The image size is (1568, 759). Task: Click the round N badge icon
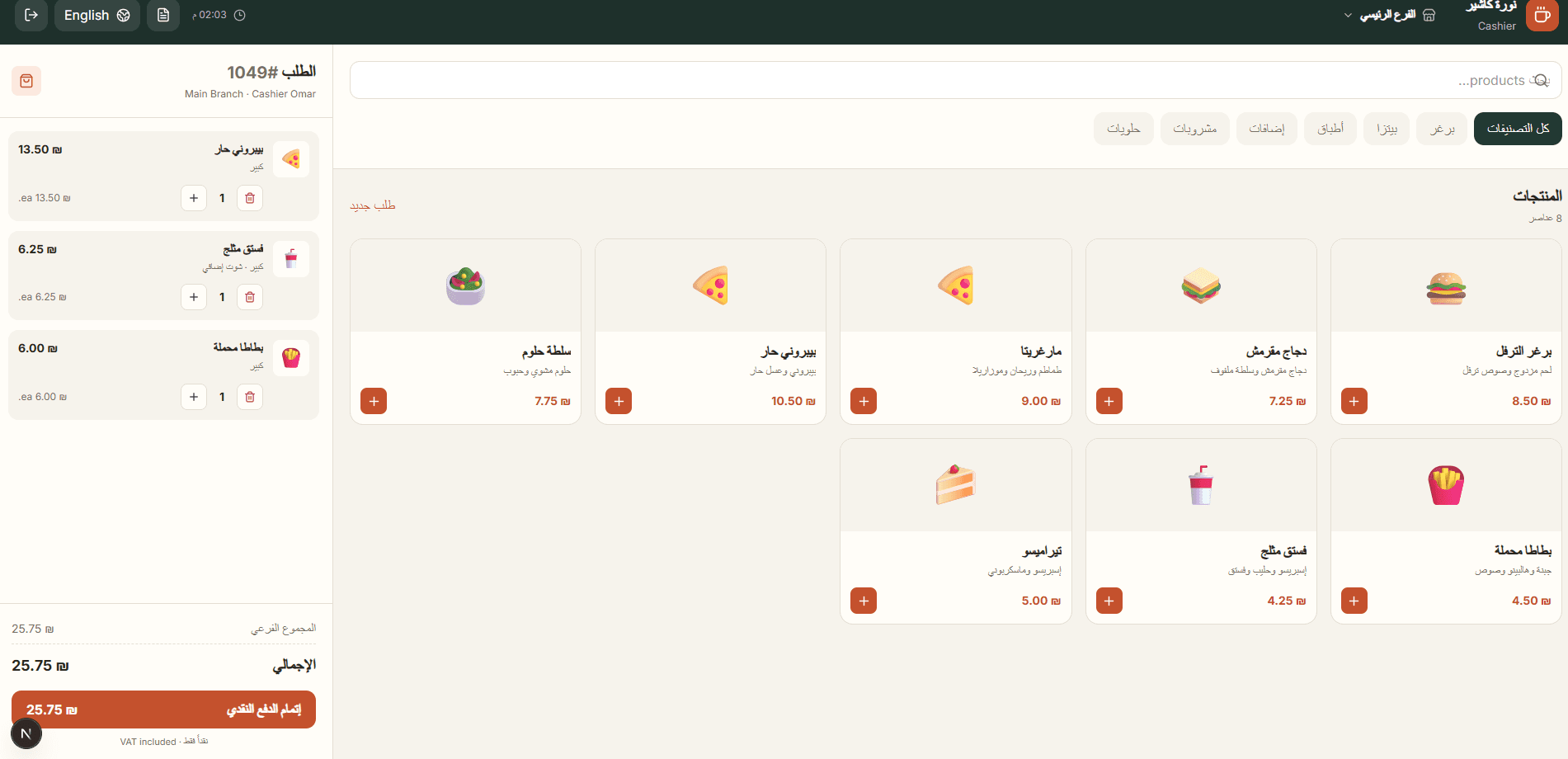[26, 733]
